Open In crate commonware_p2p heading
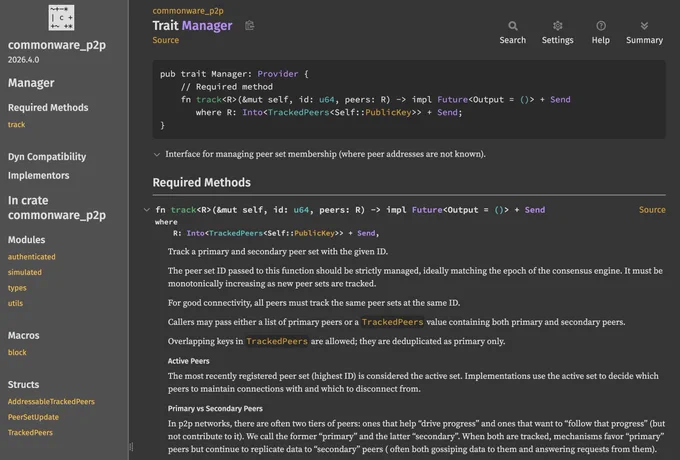The width and height of the screenshot is (680, 460). click(57, 208)
